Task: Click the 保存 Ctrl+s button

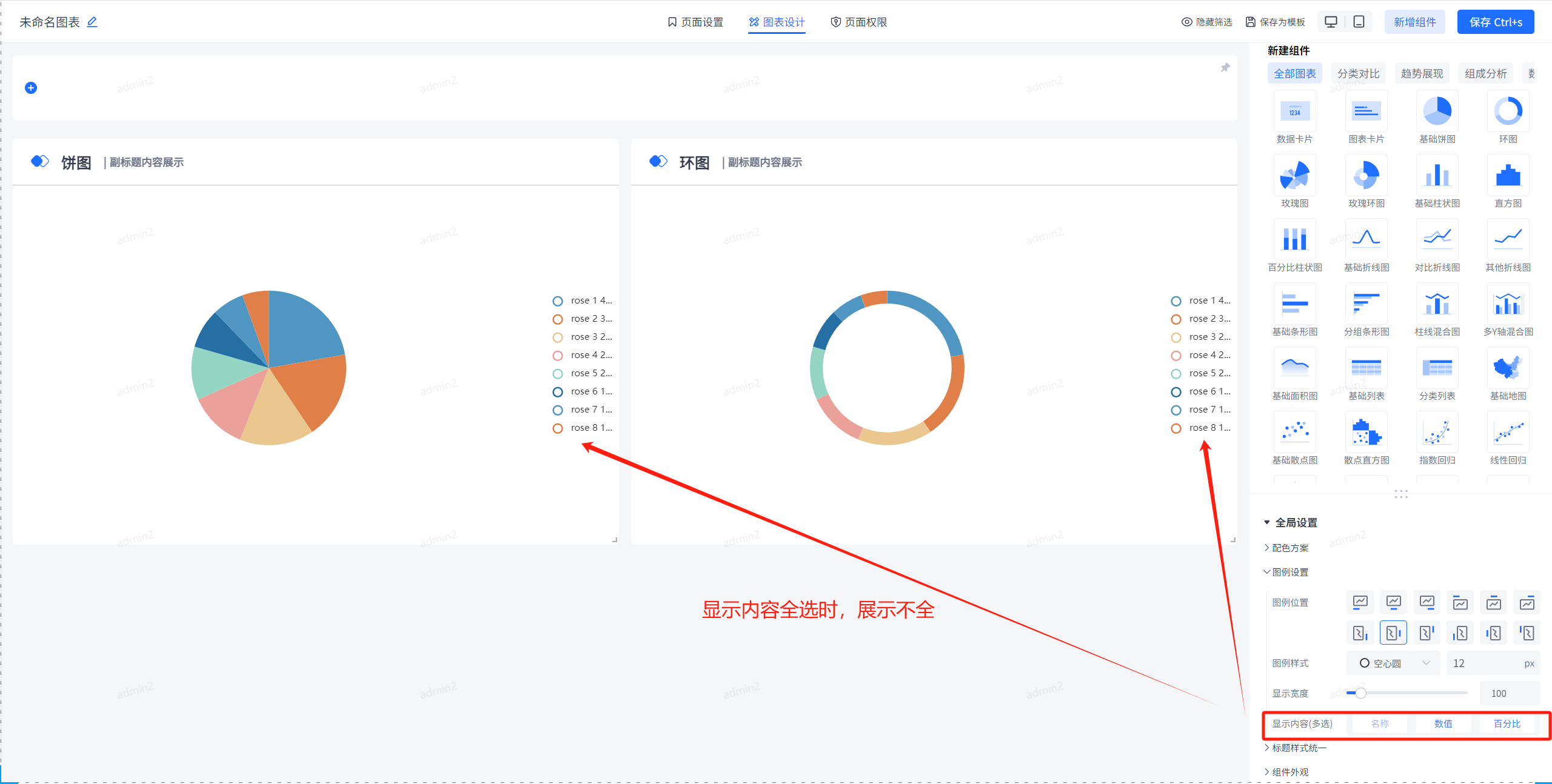Action: pos(1495,22)
